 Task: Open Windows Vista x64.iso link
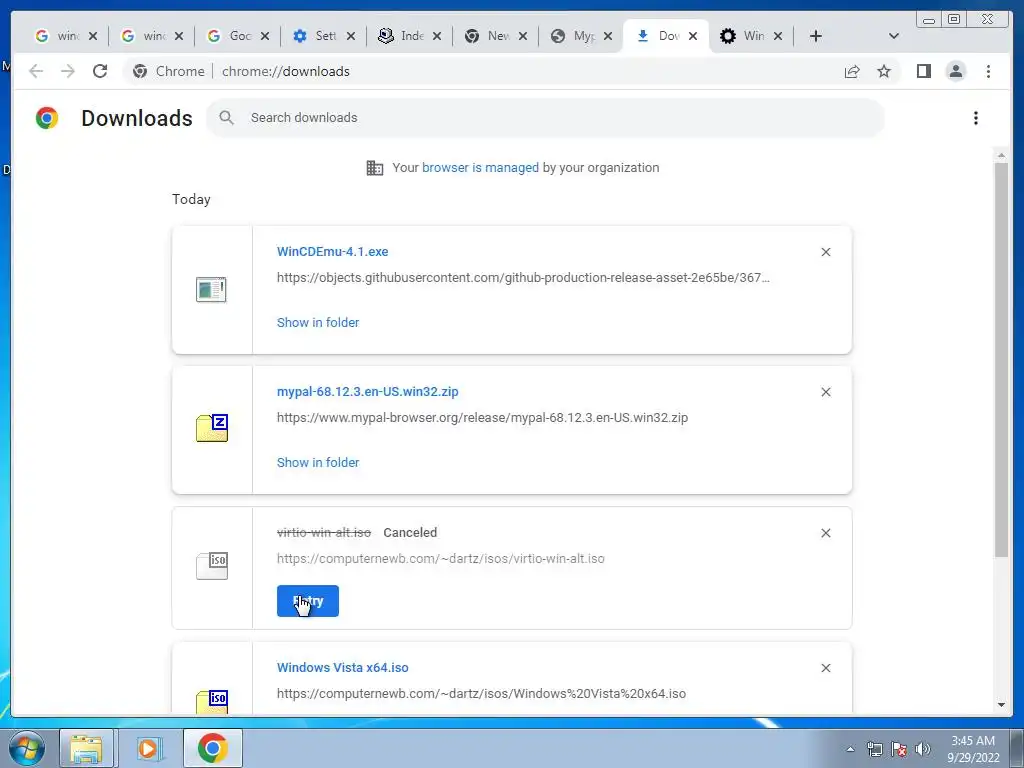(x=343, y=668)
